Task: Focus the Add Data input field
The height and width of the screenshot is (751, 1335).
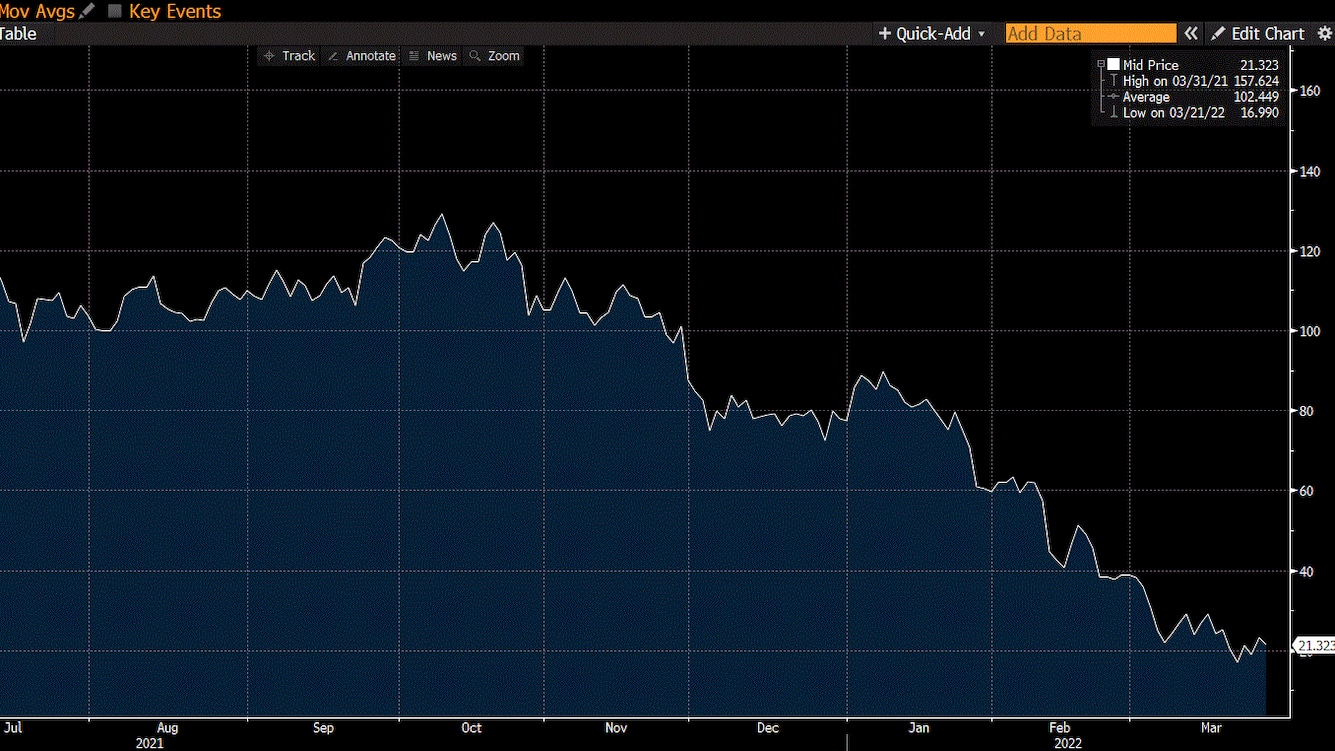Action: coord(1091,33)
